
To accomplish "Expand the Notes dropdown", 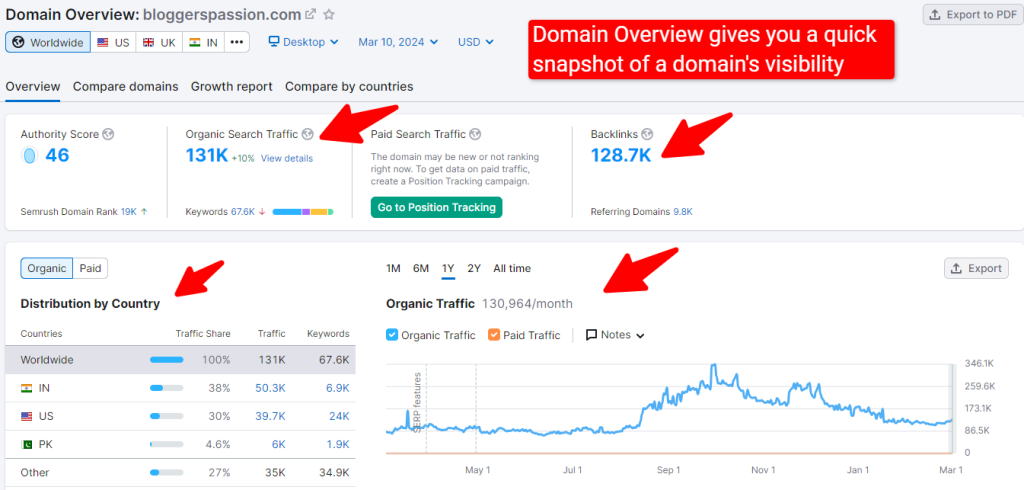I will [x=615, y=335].
